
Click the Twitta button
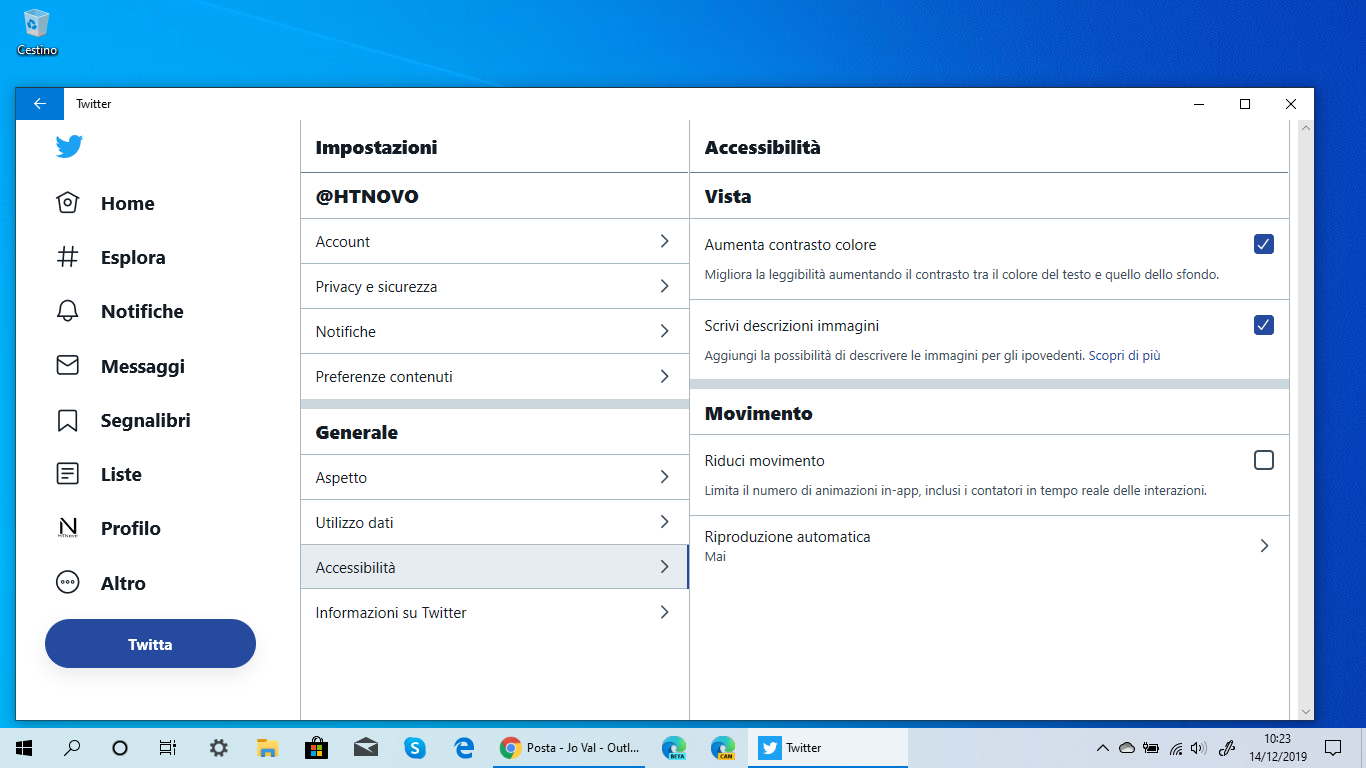pyautogui.click(x=150, y=644)
